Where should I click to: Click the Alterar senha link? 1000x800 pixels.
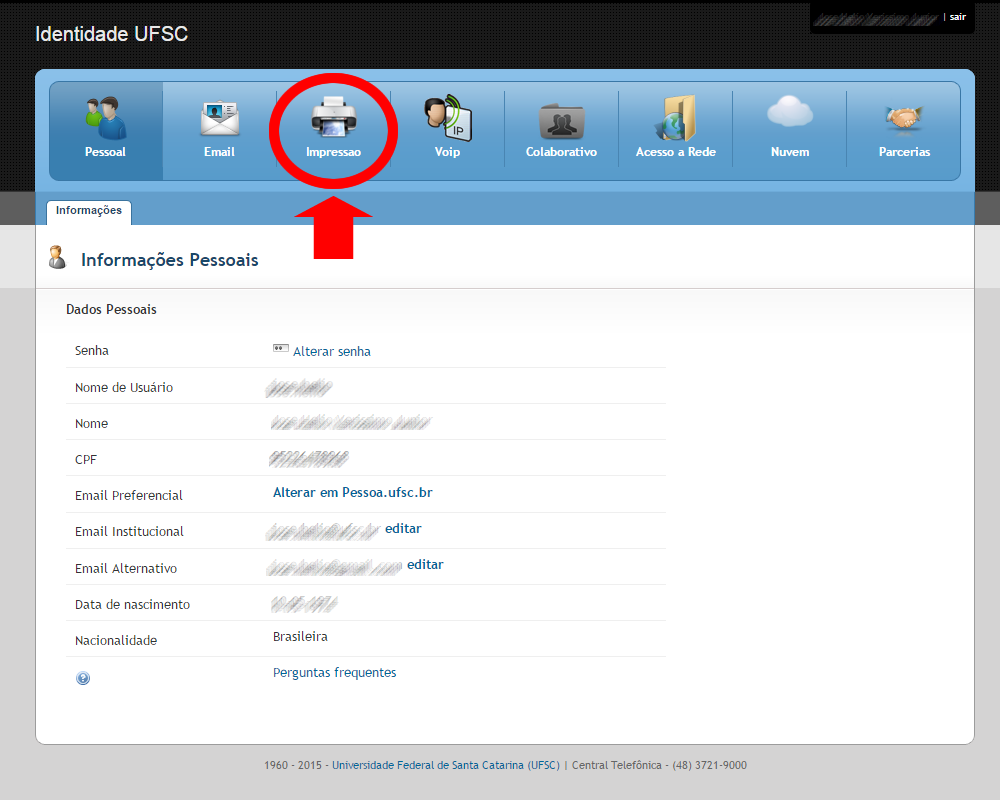click(x=332, y=352)
